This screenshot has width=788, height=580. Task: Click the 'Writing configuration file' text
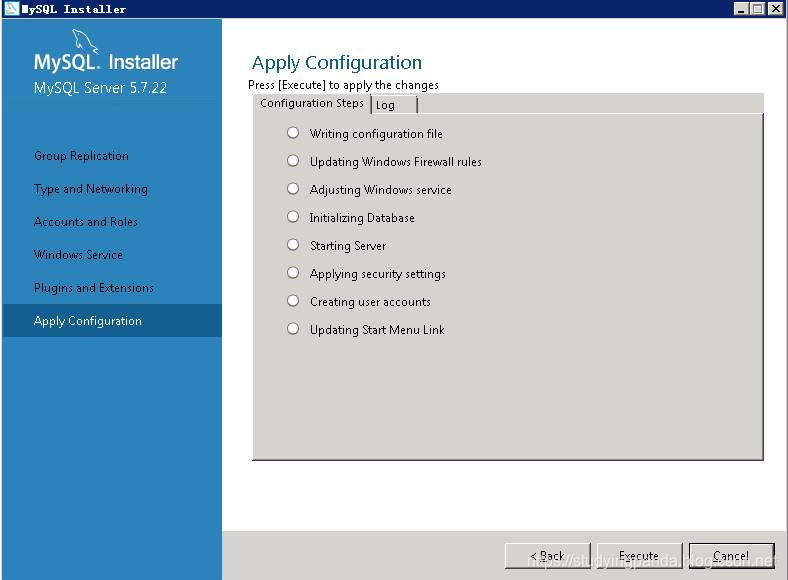tap(376, 134)
